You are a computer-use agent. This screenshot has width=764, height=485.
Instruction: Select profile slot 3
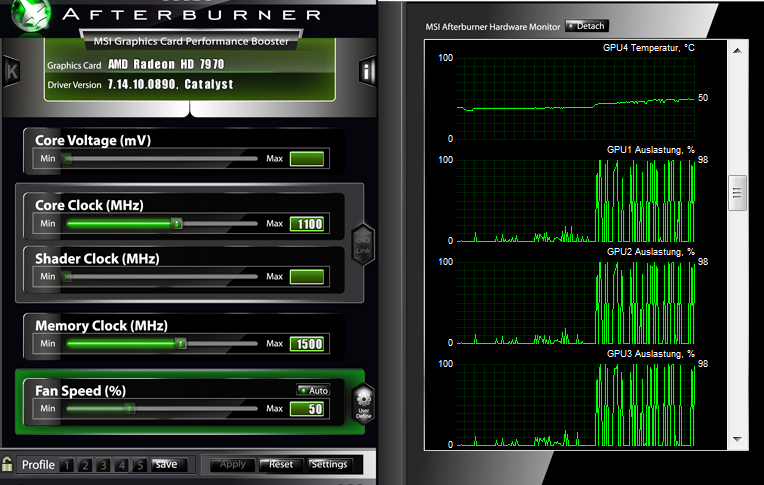click(103, 465)
